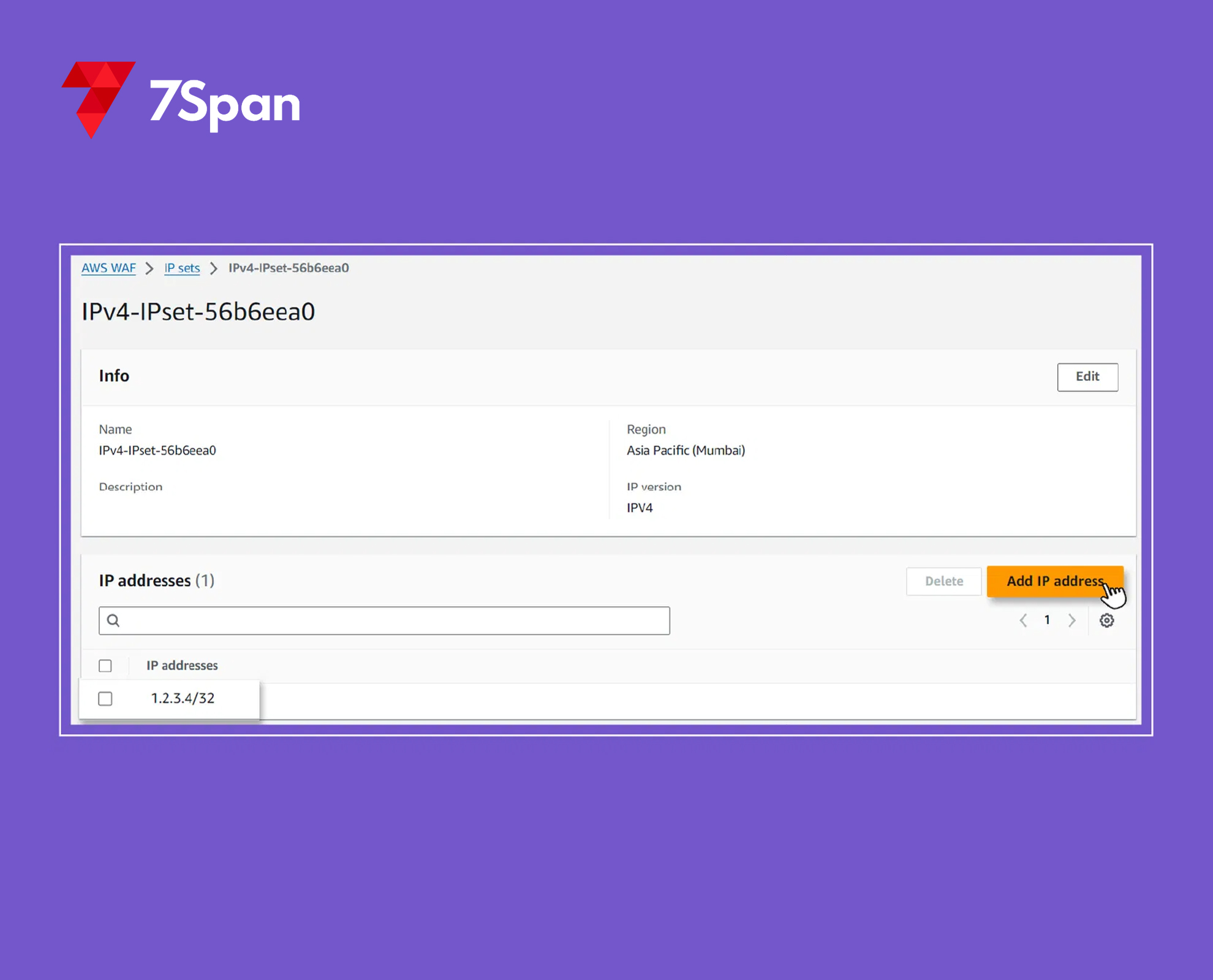Click the current breadcrumb IPv4-IPset-56b6eea0
Screen dimensions: 1213x980
point(289,268)
